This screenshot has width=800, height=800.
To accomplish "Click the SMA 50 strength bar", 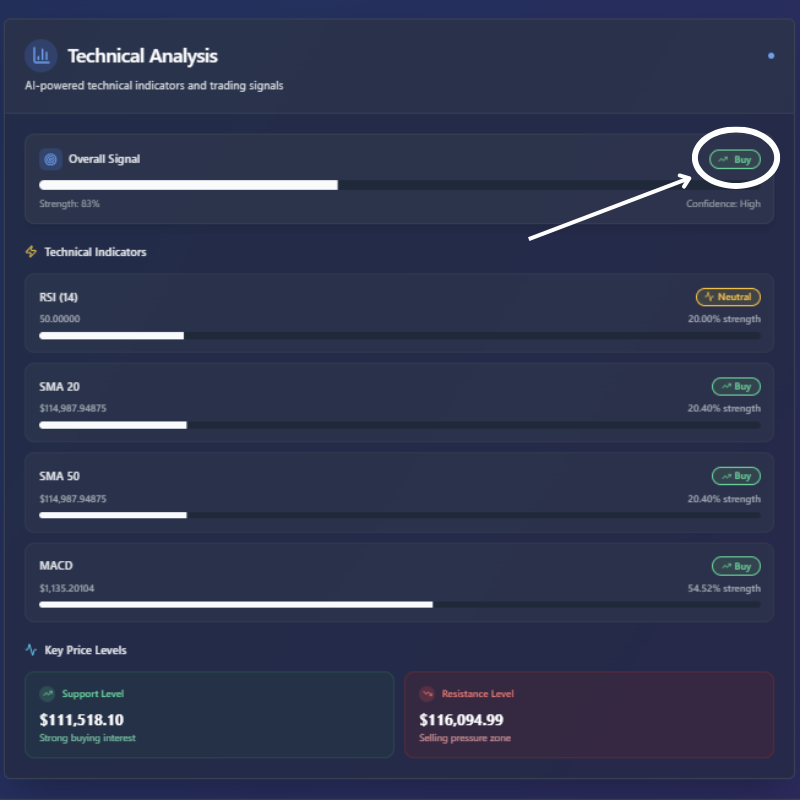I will [399, 515].
